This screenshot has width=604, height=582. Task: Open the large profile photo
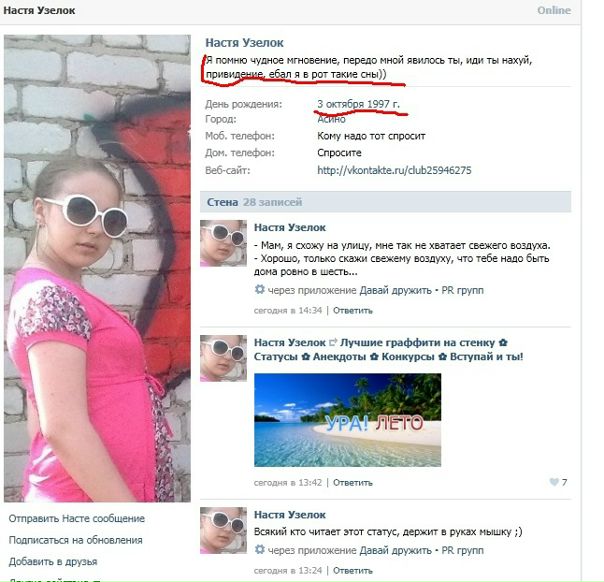pyautogui.click(x=97, y=268)
